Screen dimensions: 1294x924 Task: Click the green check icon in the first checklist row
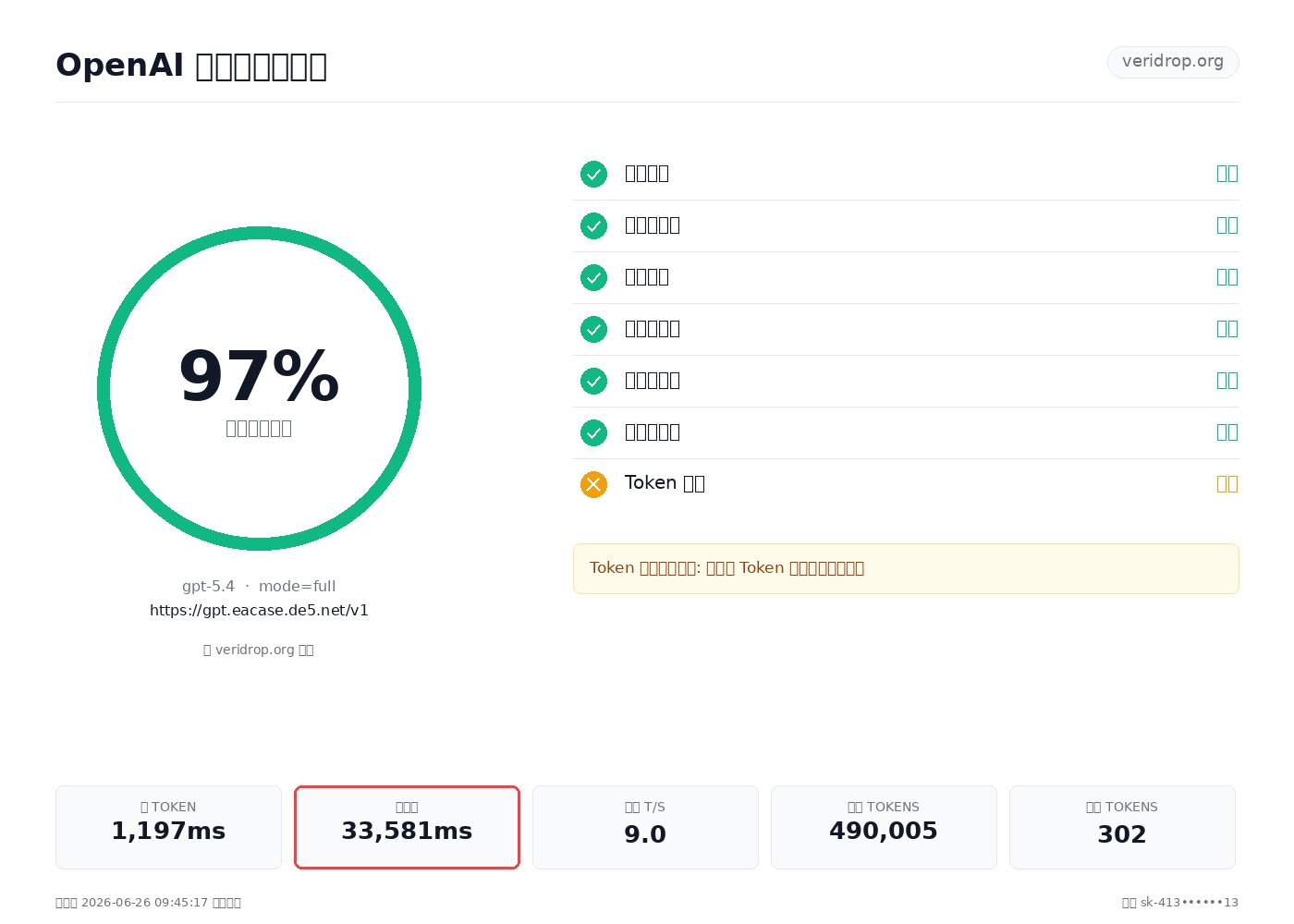point(593,174)
